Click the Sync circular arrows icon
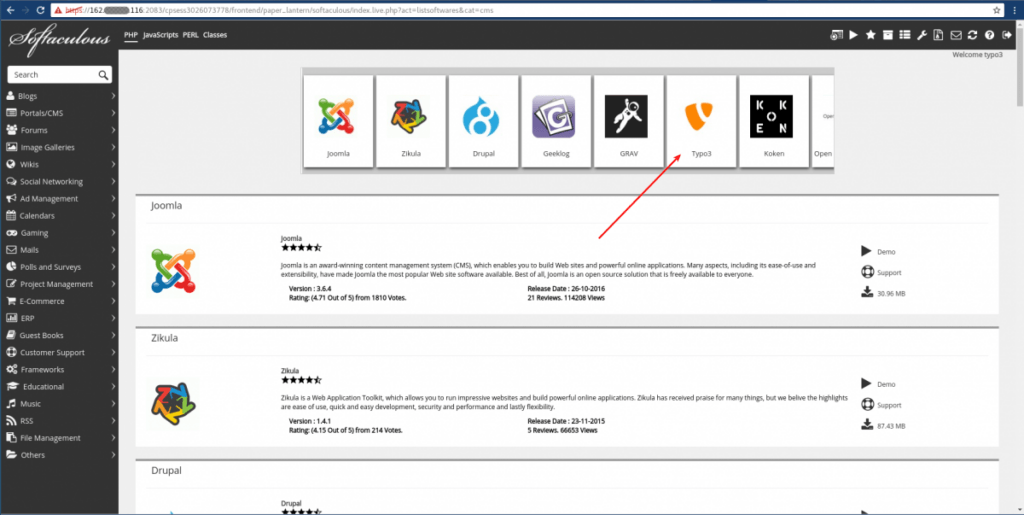 [972, 35]
